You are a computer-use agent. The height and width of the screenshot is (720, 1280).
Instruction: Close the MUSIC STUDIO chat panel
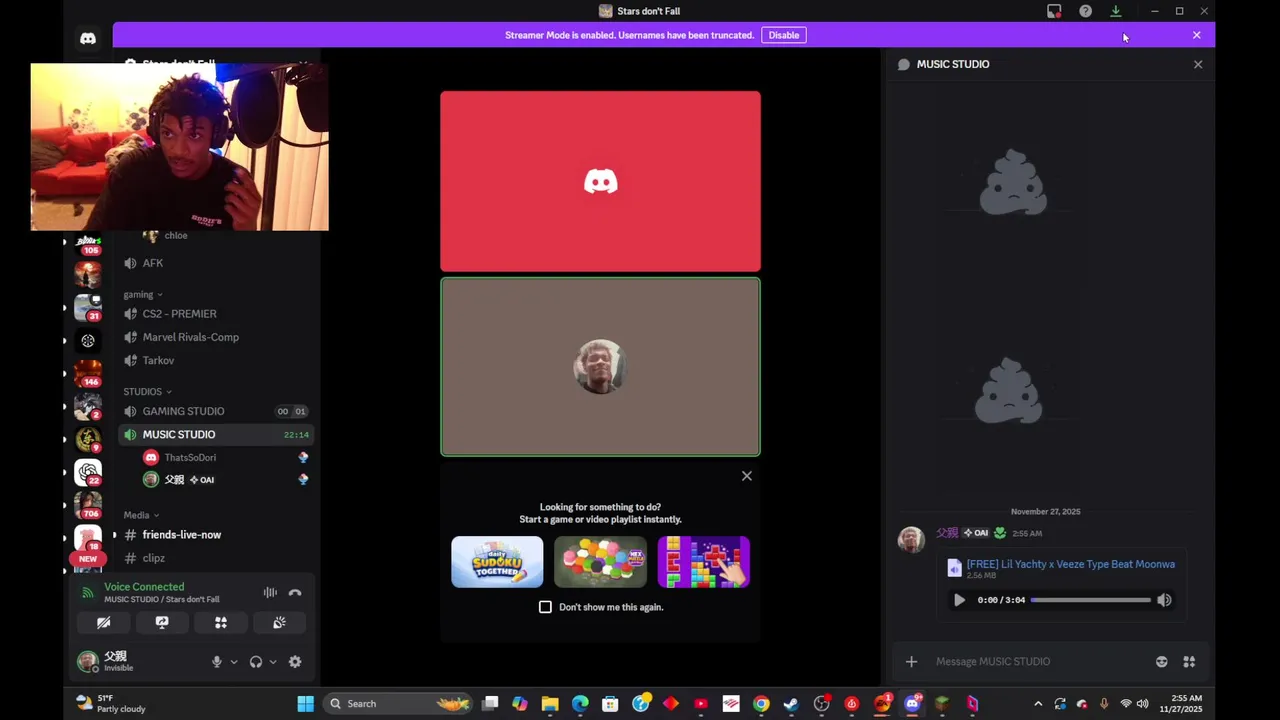(1198, 64)
